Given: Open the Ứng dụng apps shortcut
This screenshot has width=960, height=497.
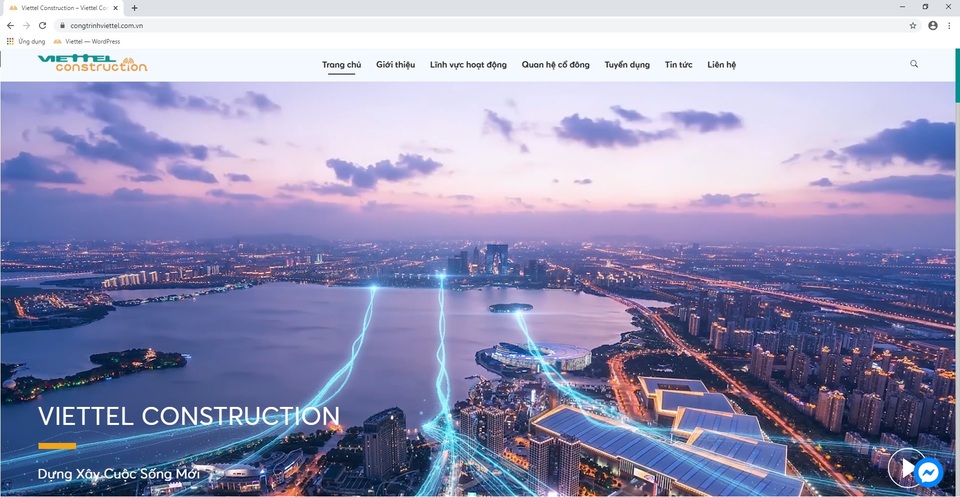Looking at the screenshot, I should click(26, 42).
